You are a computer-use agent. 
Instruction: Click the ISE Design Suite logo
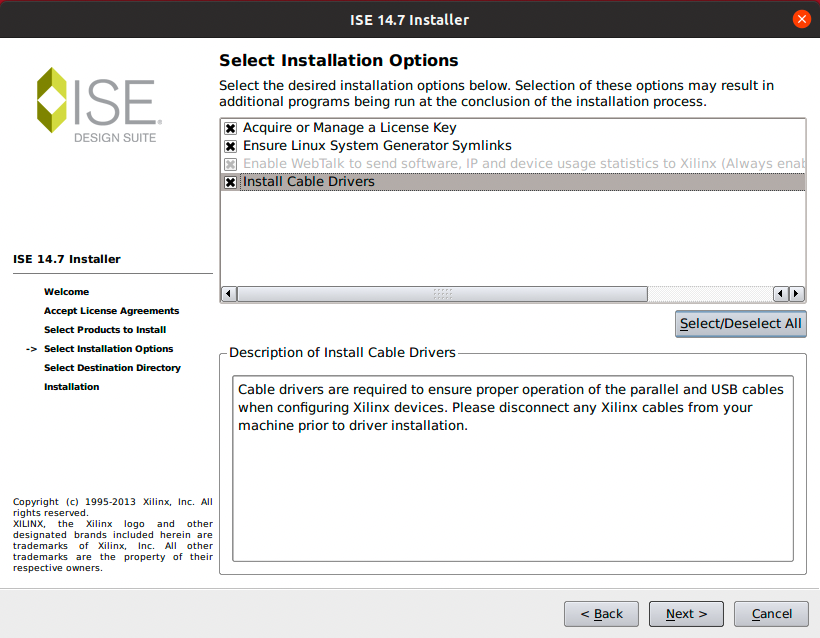(99, 105)
